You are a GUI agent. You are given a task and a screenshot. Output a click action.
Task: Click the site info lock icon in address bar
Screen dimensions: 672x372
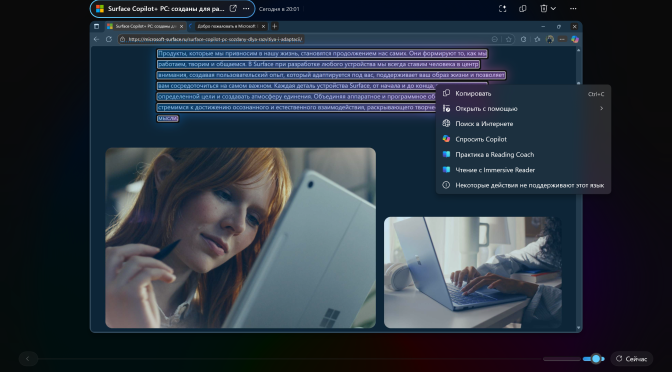coord(123,39)
